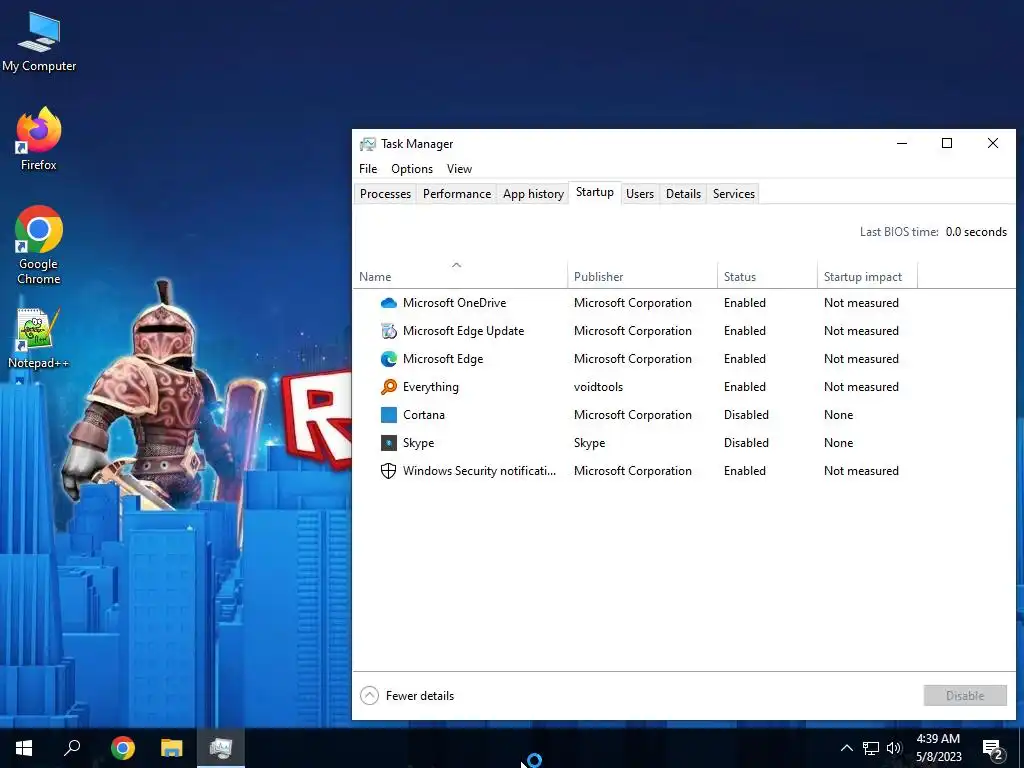The width and height of the screenshot is (1024, 768).
Task: Collapse Task Manager with Fewer details
Action: [407, 696]
